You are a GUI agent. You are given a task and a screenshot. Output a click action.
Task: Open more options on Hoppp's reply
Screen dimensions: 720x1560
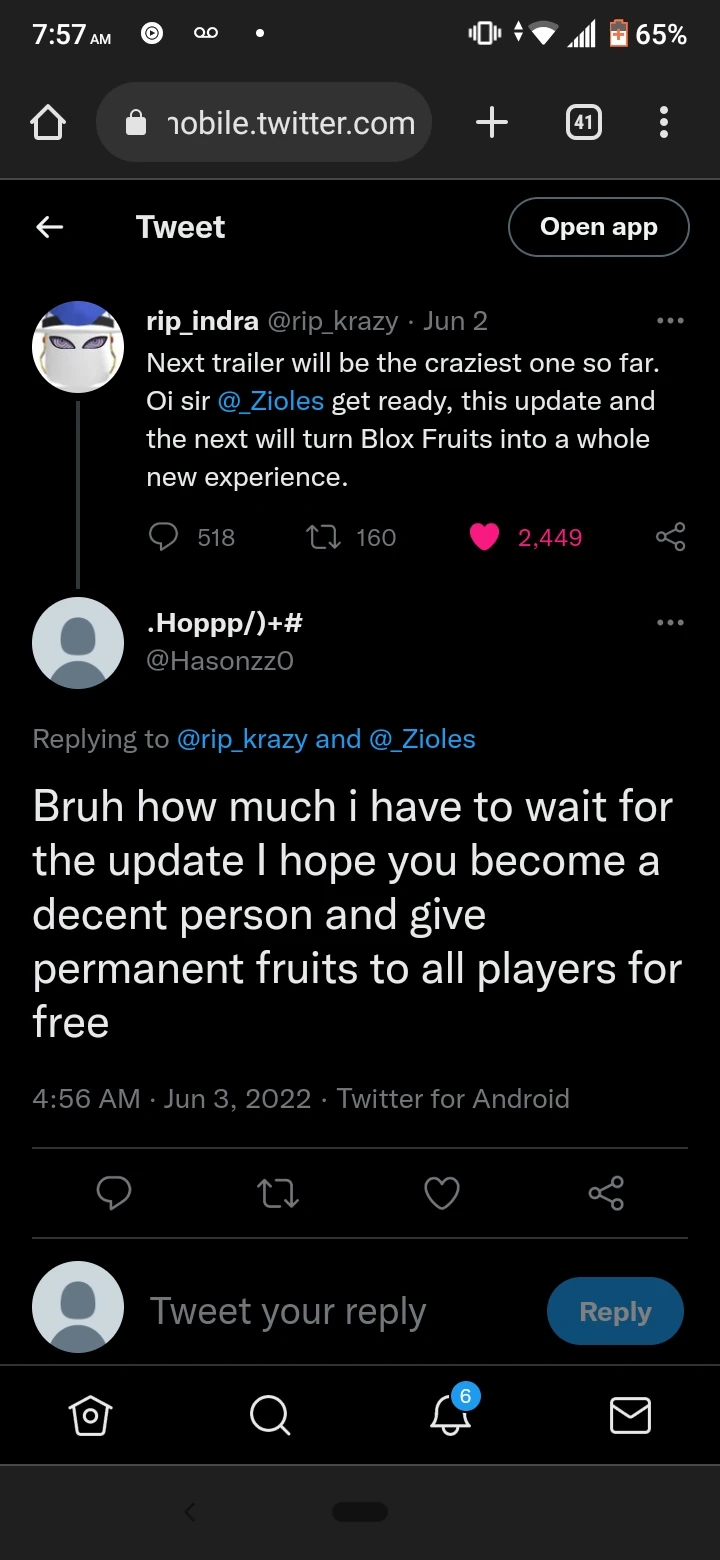coord(670,623)
